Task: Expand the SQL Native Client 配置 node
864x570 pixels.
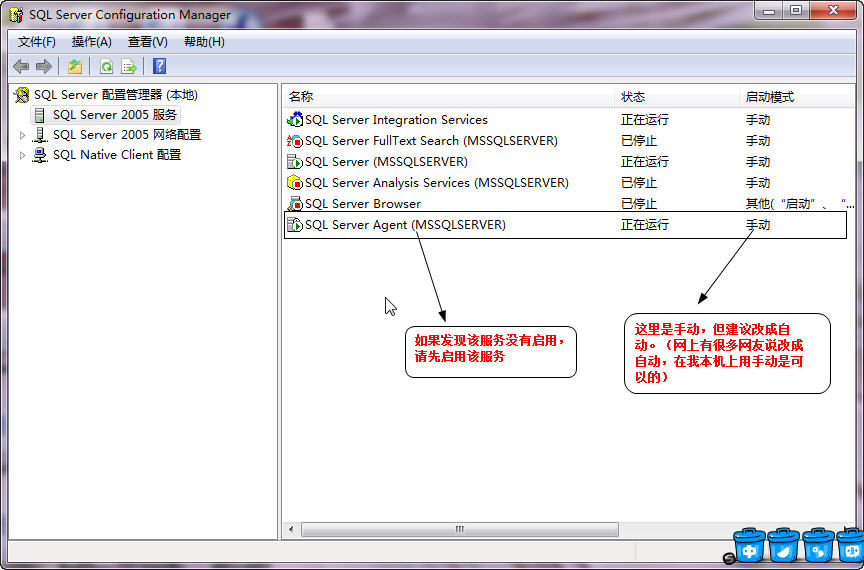Action: [x=22, y=155]
